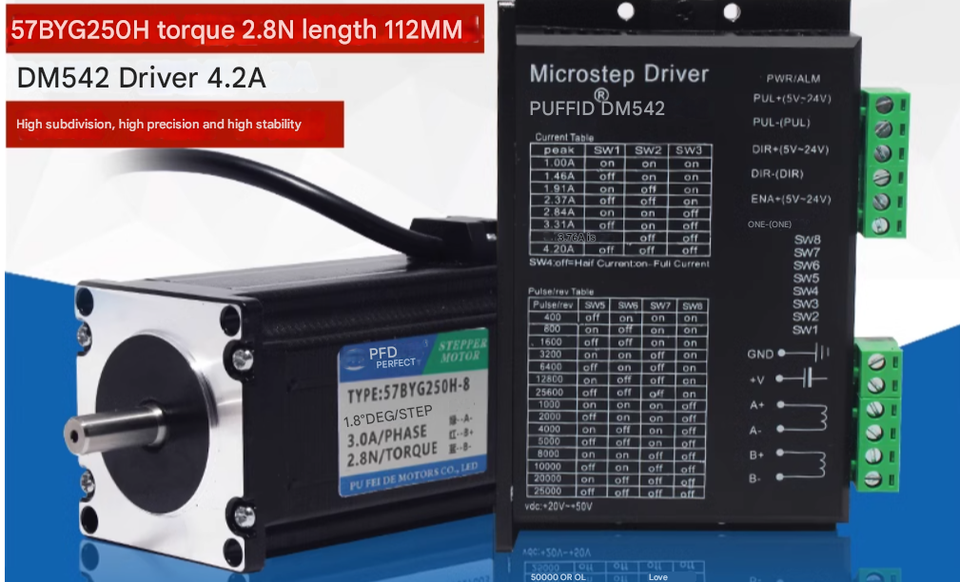
Task: Click the "+V" power terminal label
Action: click(757, 380)
